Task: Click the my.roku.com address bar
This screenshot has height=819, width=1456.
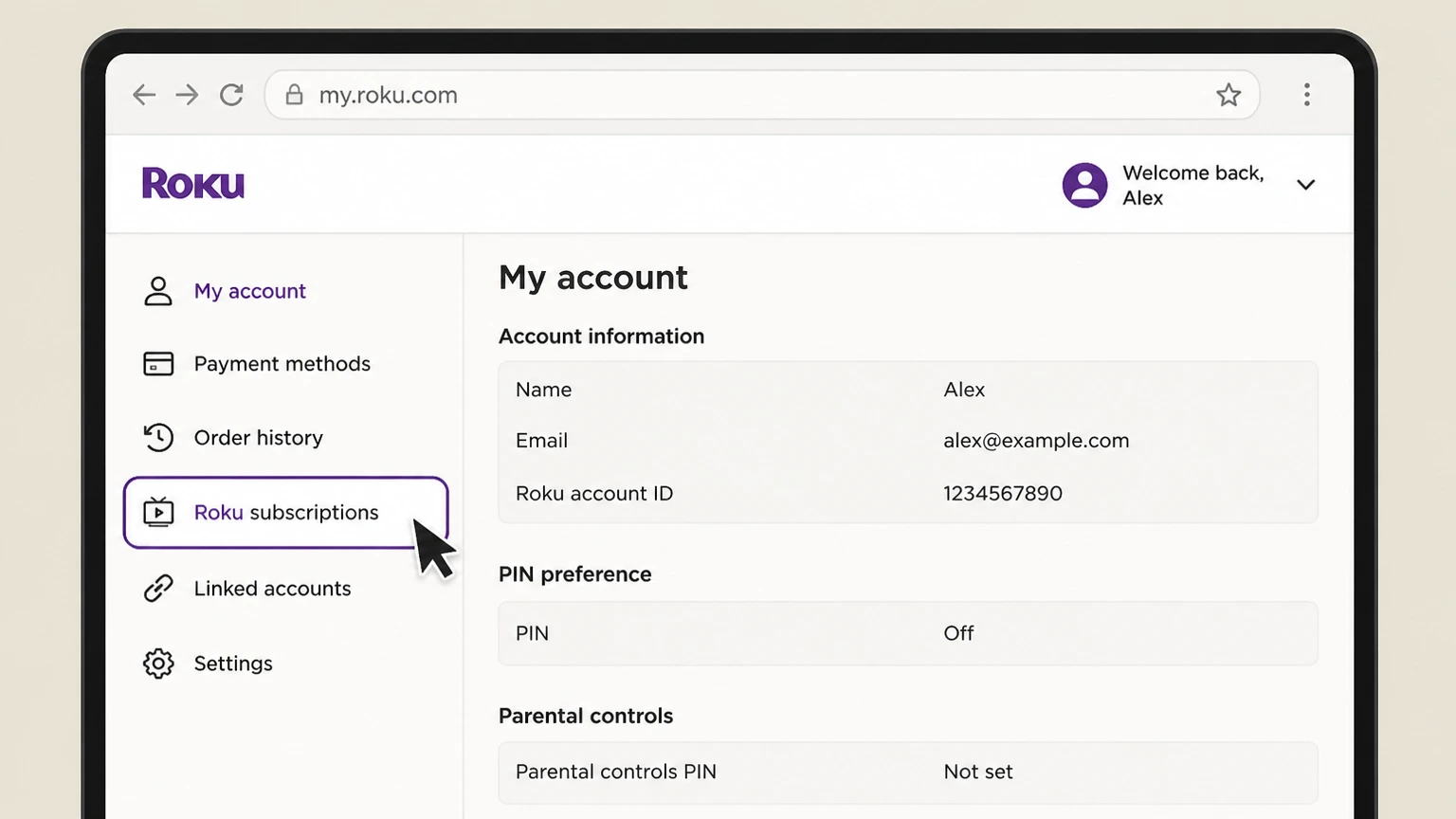Action: coord(762,95)
